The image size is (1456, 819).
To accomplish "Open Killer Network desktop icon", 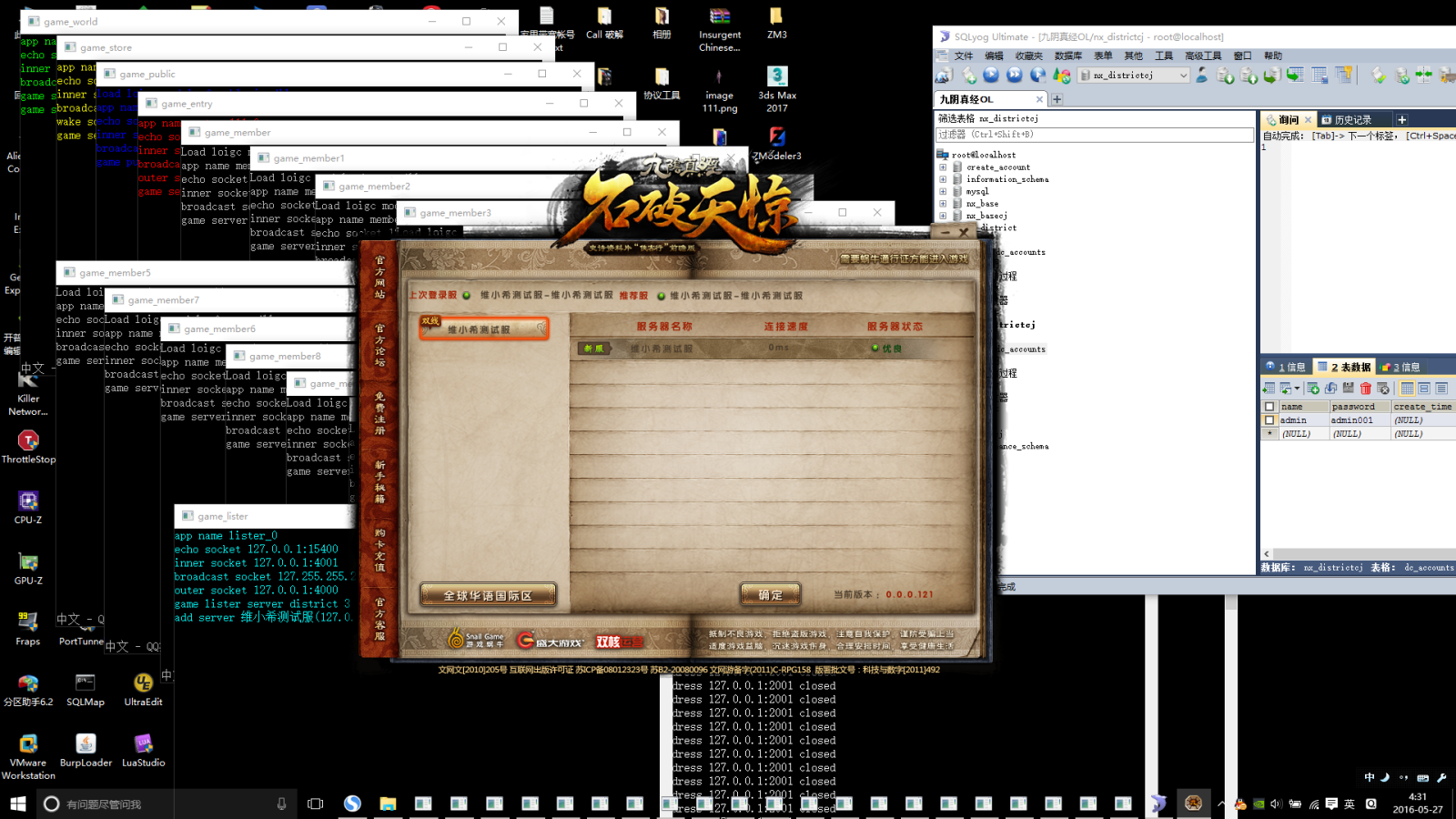I will 28,393.
